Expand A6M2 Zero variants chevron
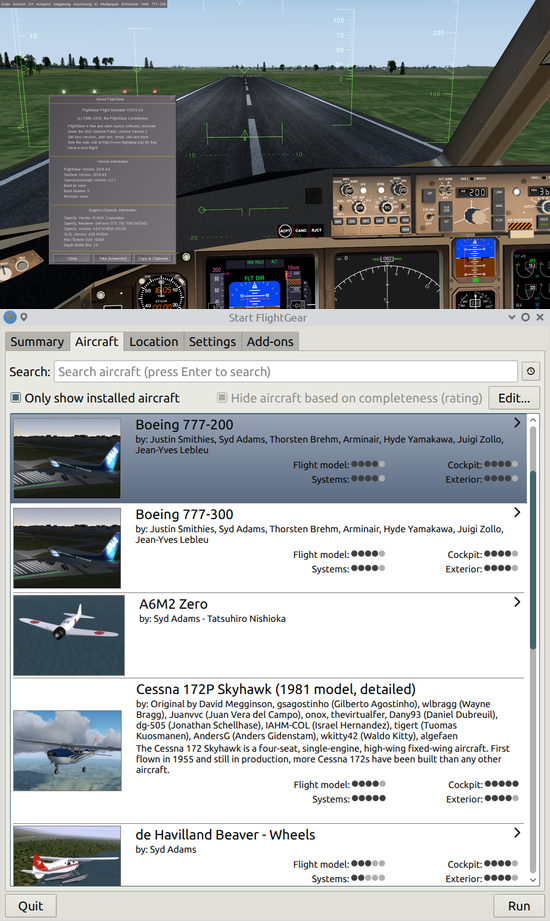Image resolution: width=550 pixels, height=921 pixels. point(517,602)
